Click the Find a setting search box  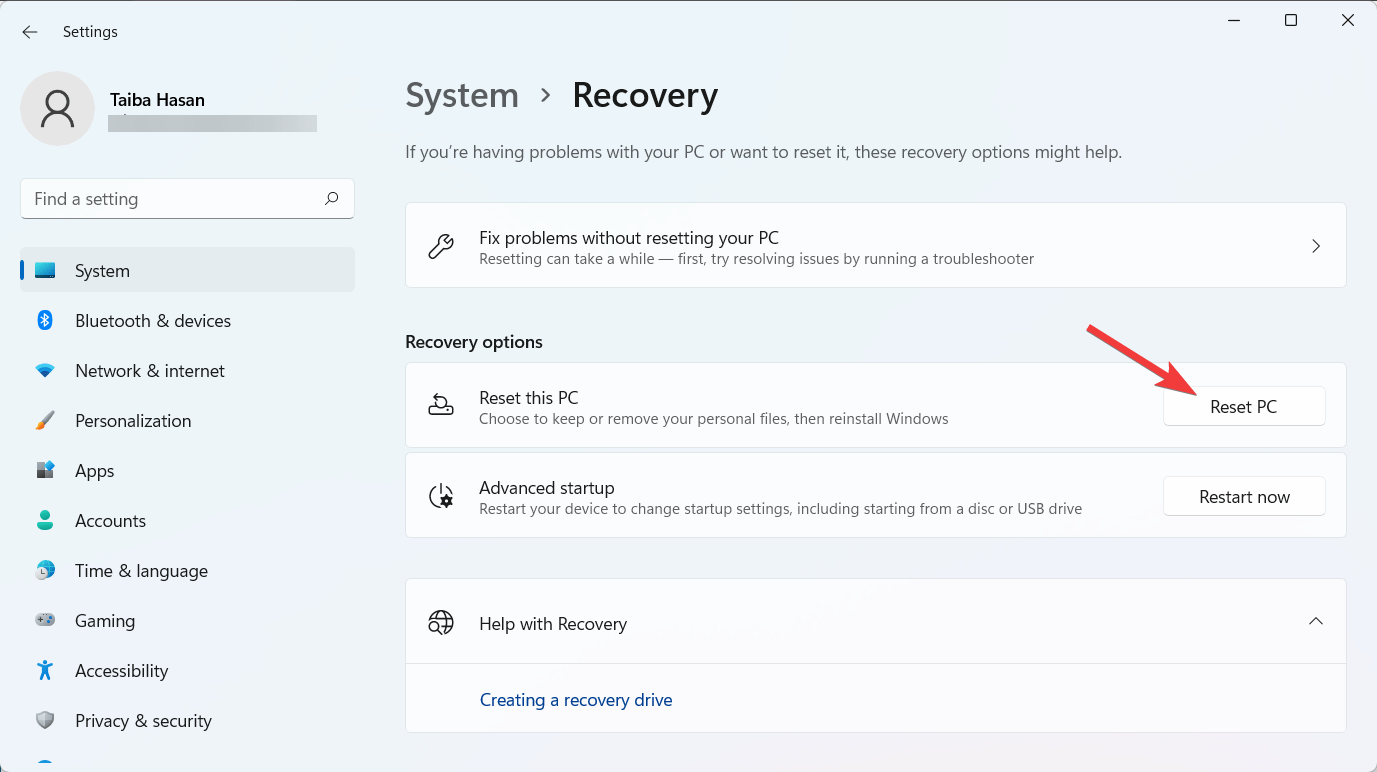click(x=175, y=199)
